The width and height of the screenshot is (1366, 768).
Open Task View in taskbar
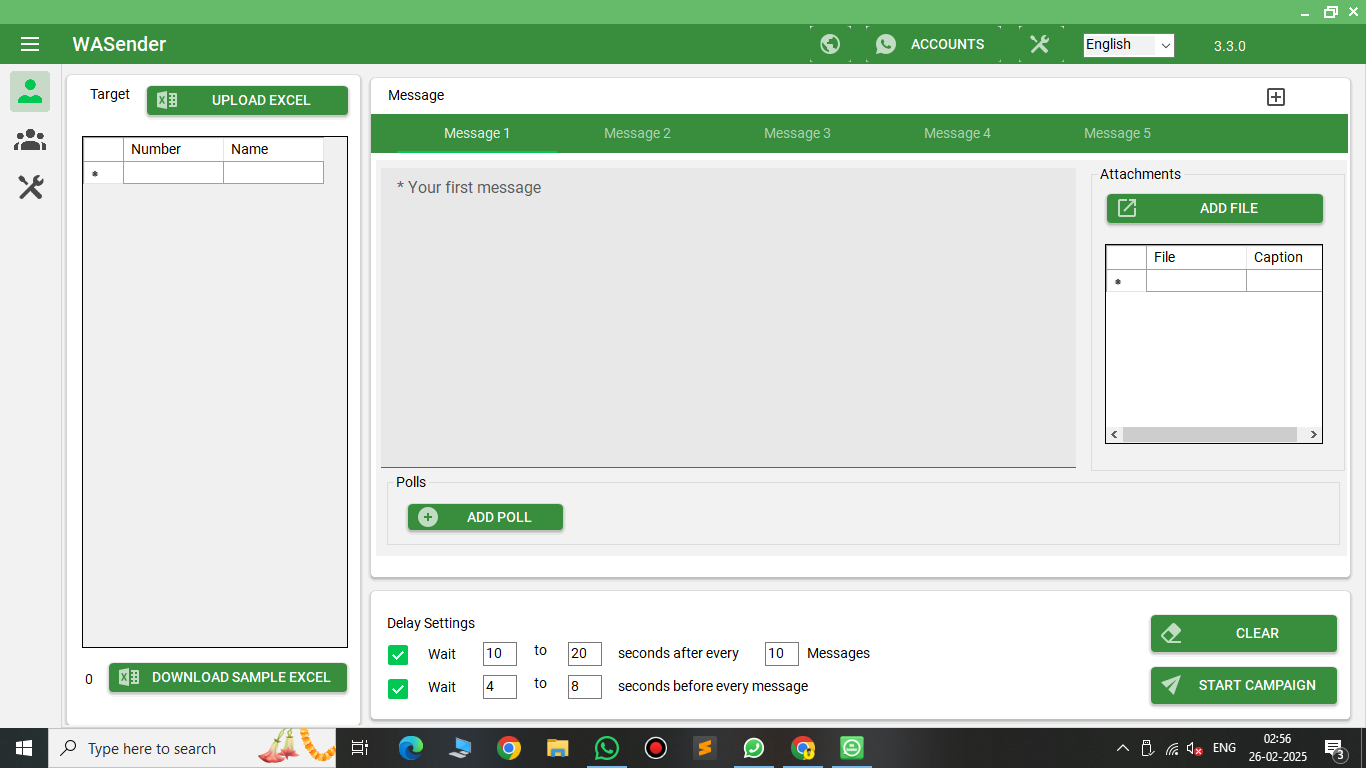(x=360, y=748)
